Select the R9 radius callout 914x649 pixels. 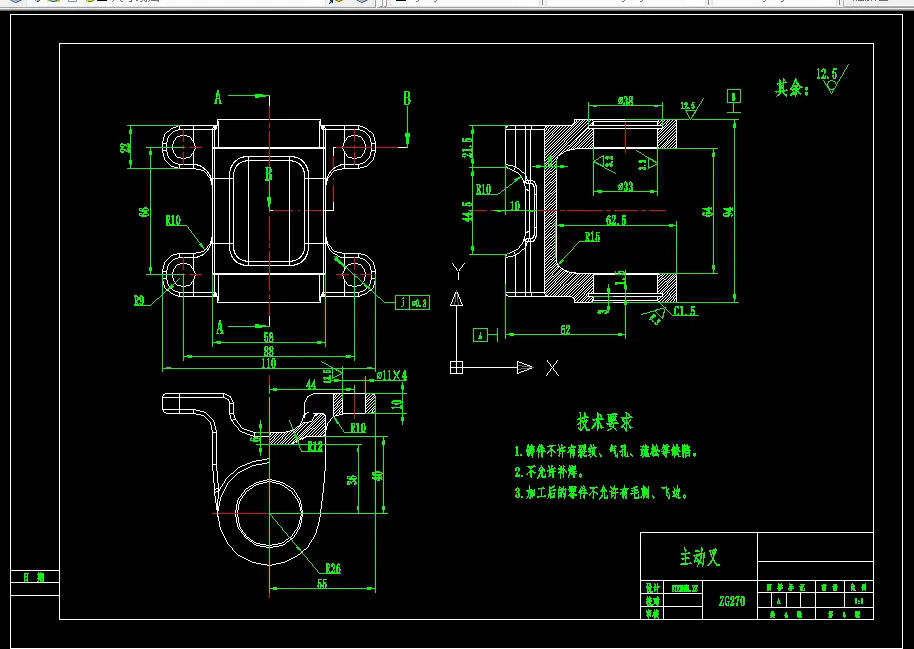click(139, 301)
